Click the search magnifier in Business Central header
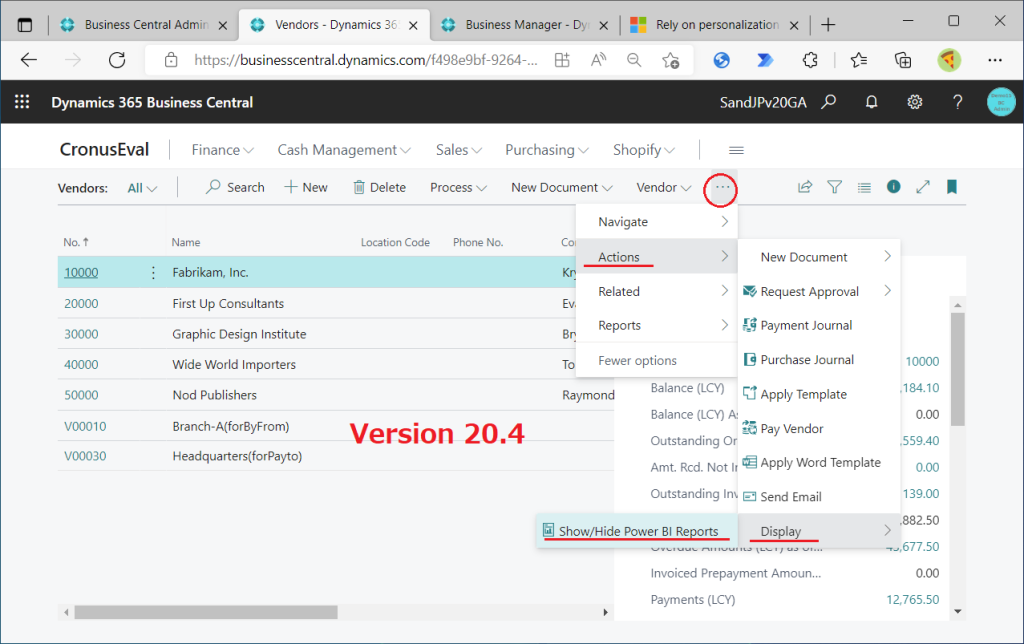The width and height of the screenshot is (1024, 644). (x=829, y=102)
